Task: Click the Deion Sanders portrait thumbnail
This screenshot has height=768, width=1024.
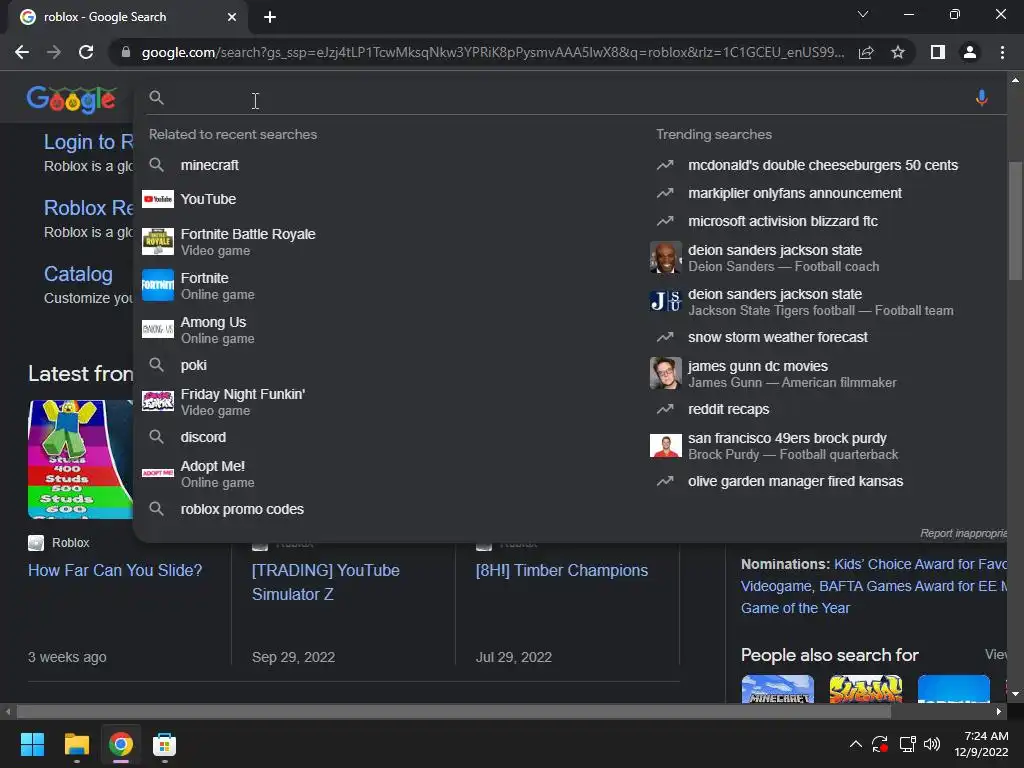Action: tap(665, 258)
